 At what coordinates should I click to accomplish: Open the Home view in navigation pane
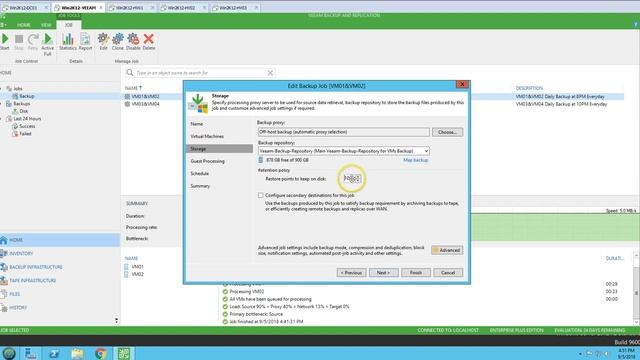click(x=60, y=240)
